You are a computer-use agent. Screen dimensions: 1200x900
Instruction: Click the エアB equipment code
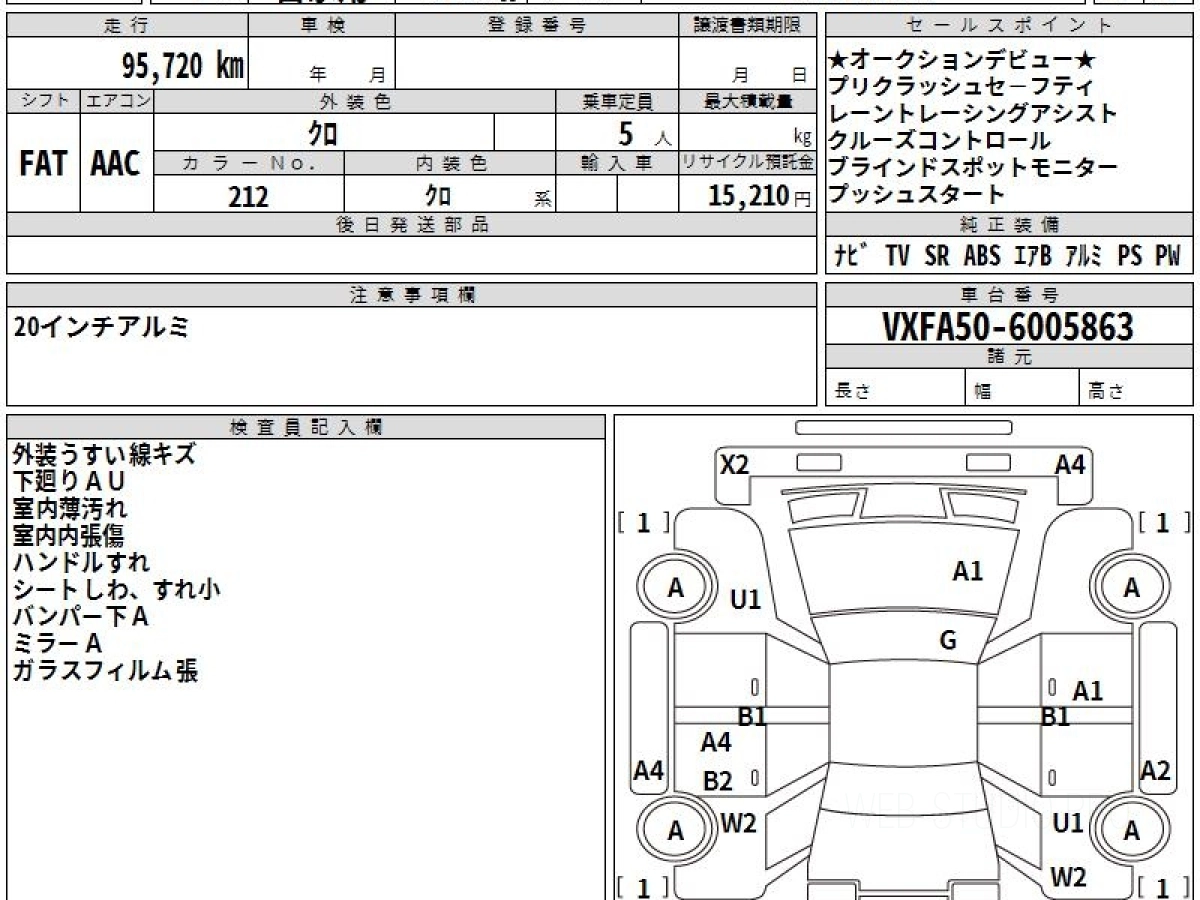[1032, 256]
